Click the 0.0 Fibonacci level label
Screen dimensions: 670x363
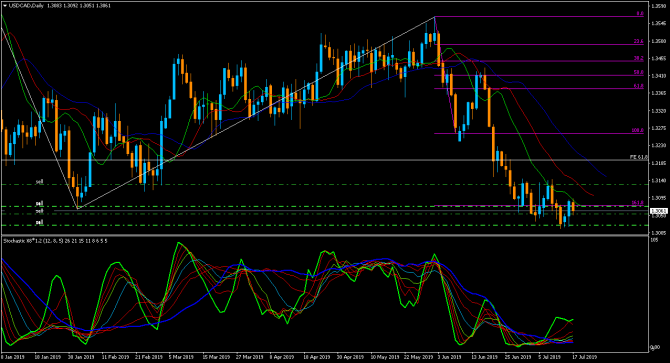640,14
